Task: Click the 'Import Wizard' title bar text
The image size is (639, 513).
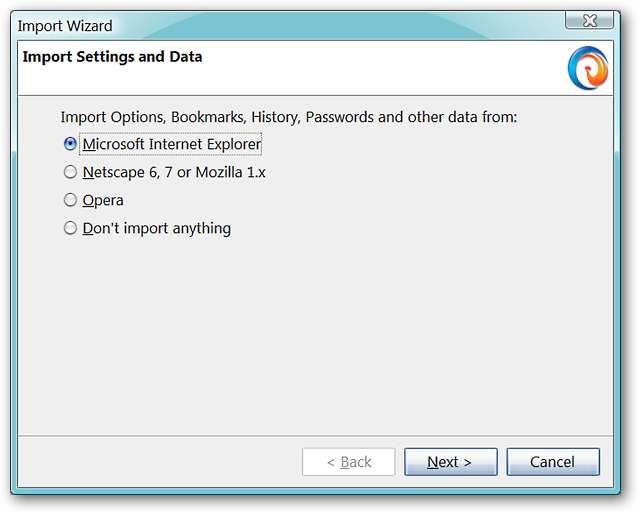Action: coord(65,25)
